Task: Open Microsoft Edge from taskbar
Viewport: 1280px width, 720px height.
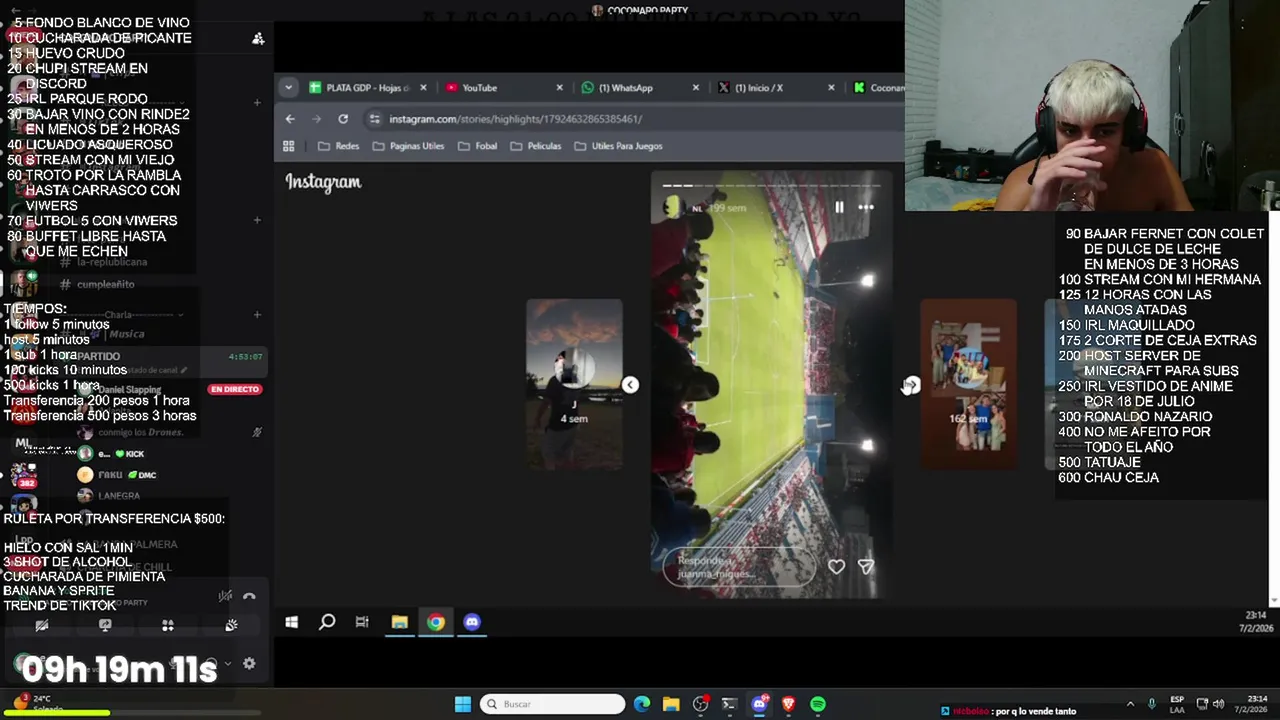Action: (642, 704)
